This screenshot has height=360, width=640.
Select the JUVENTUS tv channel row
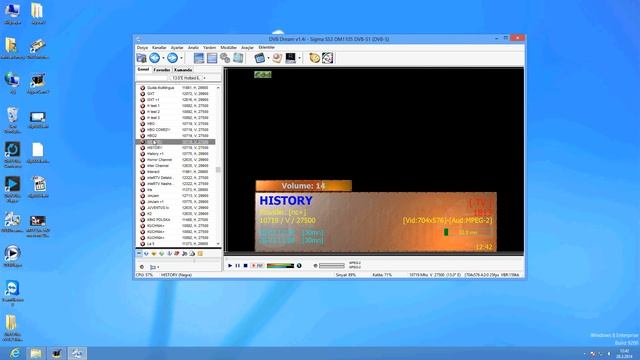(x=176, y=208)
